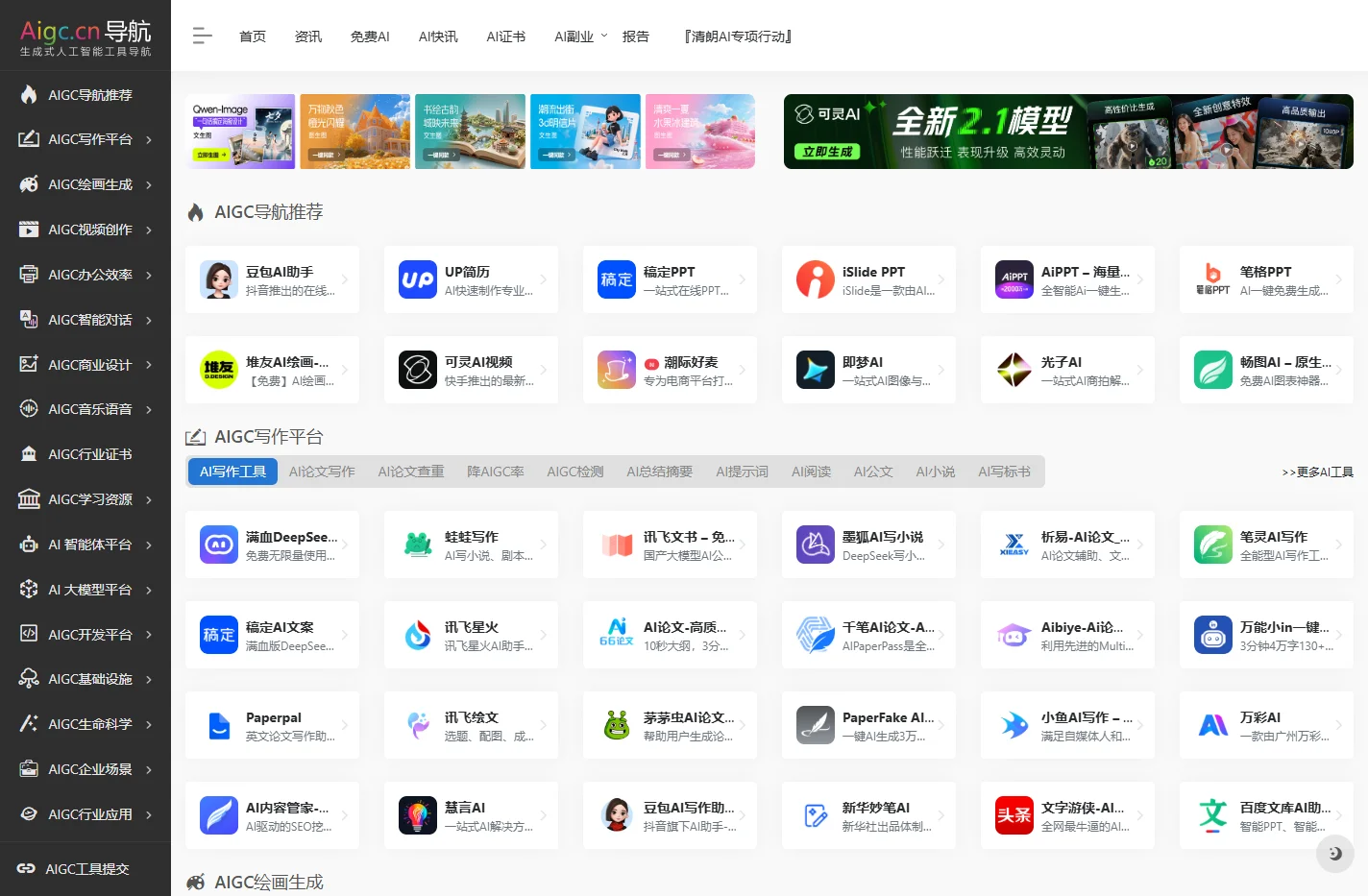Select the 降AIGC率 tab
1368x896 pixels.
pyautogui.click(x=496, y=472)
